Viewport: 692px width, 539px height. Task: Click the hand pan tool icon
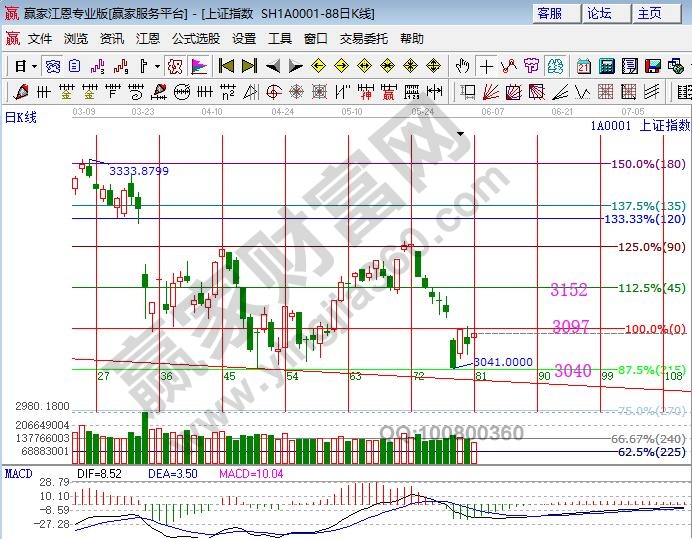point(463,66)
